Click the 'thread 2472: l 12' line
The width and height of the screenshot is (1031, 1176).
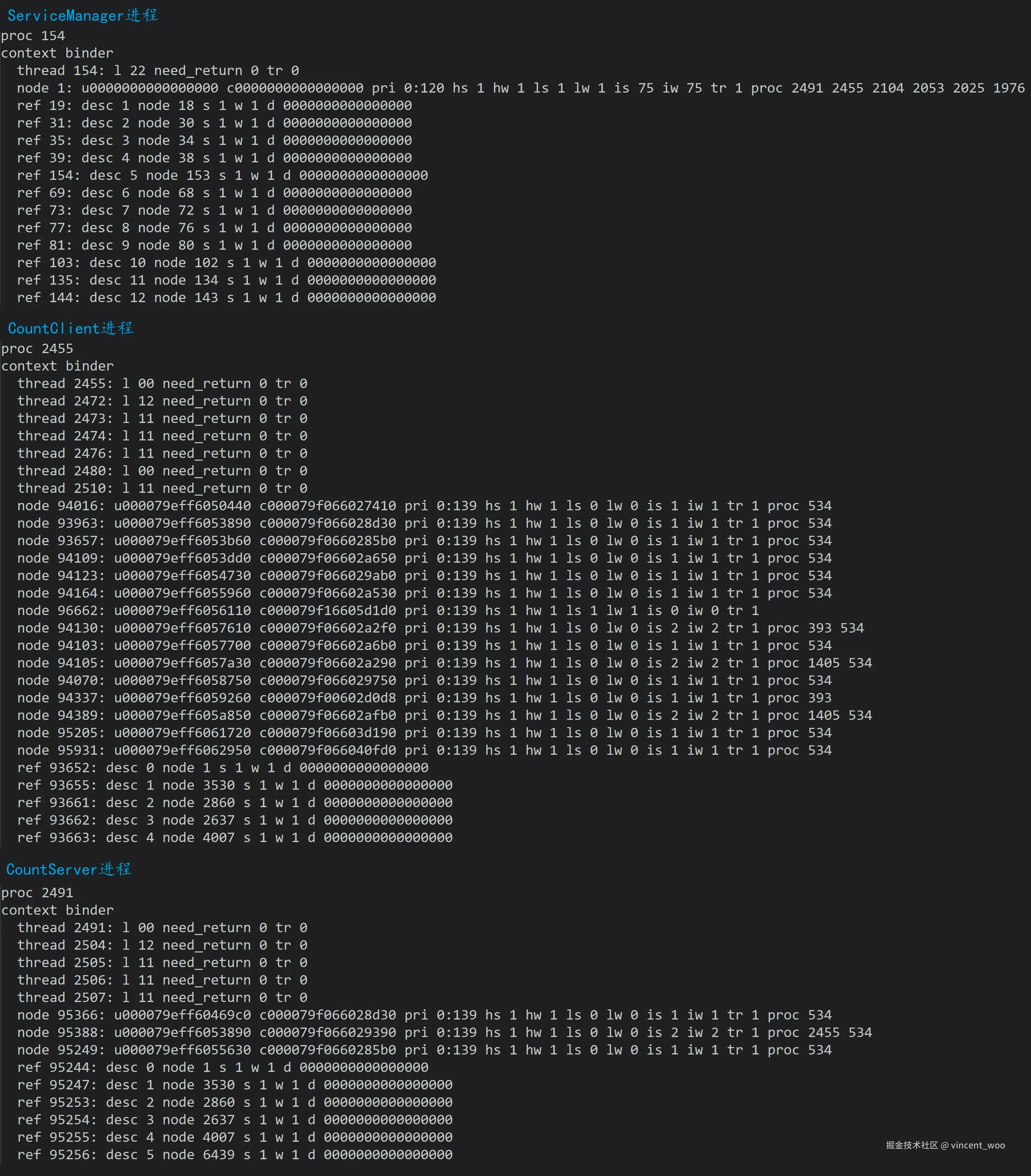(x=162, y=401)
